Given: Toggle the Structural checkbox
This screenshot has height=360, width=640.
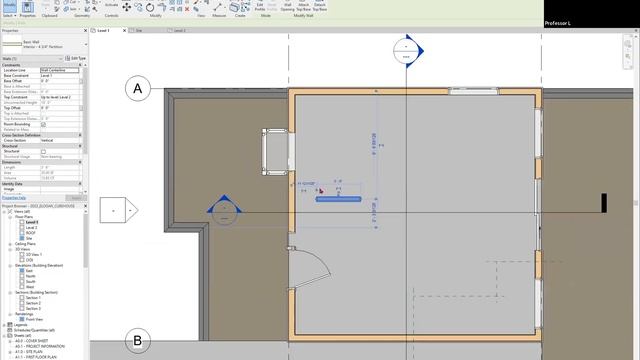Looking at the screenshot, I should click(x=43, y=151).
